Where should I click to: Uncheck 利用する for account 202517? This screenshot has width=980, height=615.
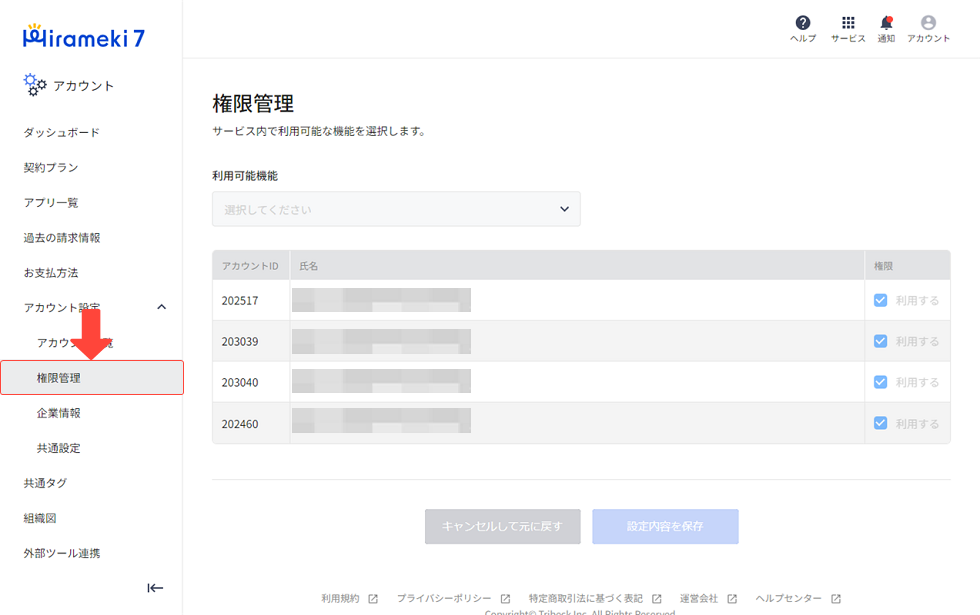pyautogui.click(x=880, y=299)
